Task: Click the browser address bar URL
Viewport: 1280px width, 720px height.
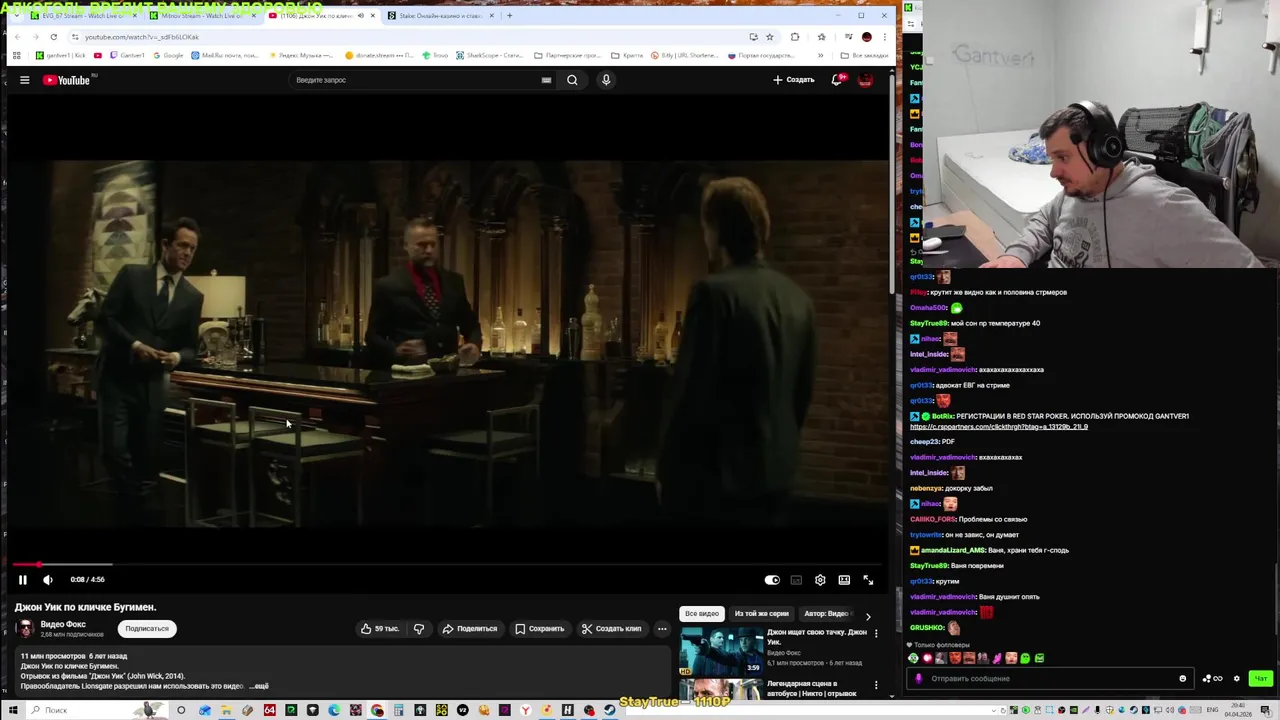Action: [x=142, y=37]
